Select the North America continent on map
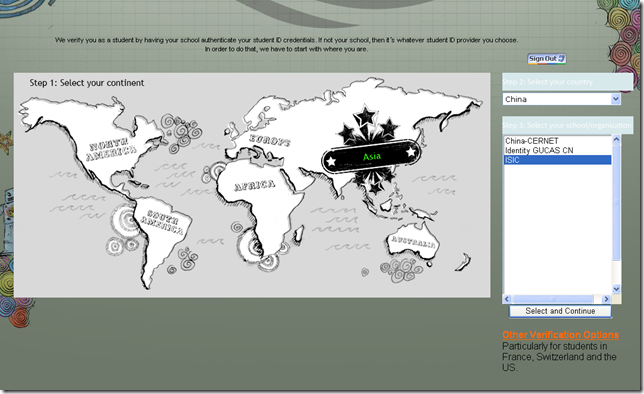 click(x=110, y=150)
